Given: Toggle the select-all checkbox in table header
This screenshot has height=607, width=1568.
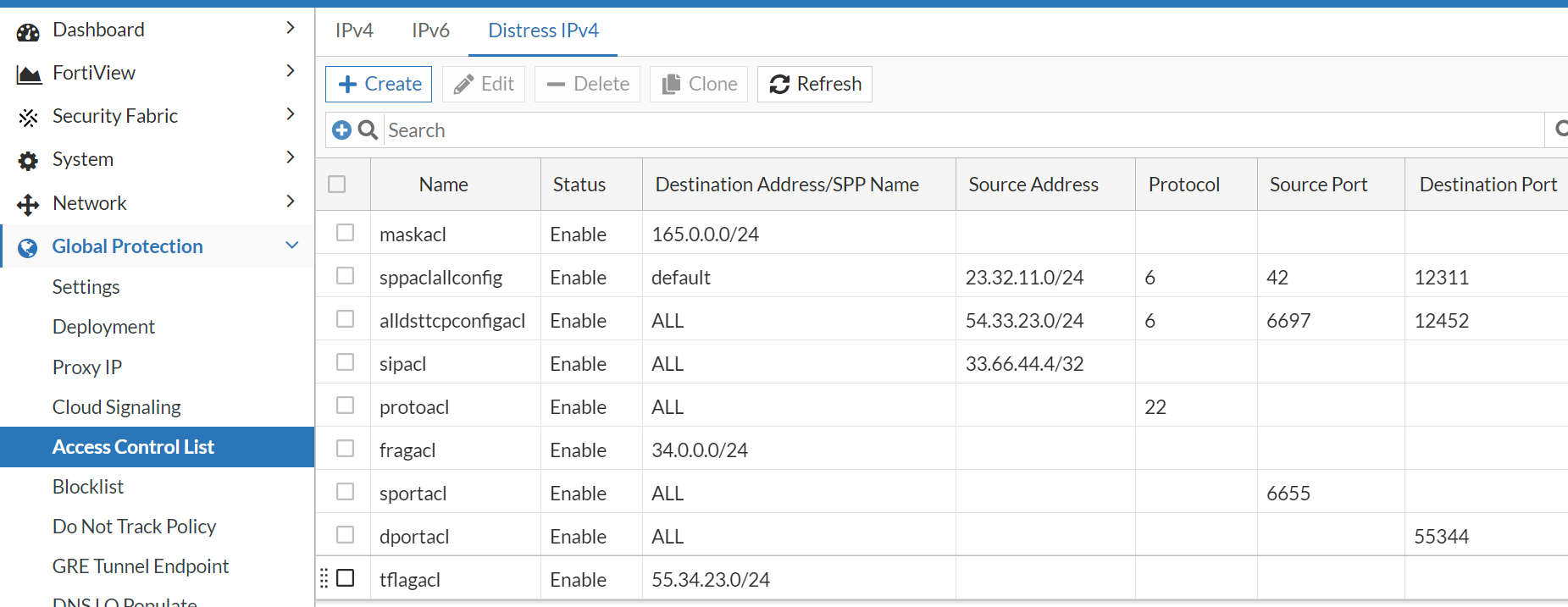Looking at the screenshot, I should (x=337, y=184).
